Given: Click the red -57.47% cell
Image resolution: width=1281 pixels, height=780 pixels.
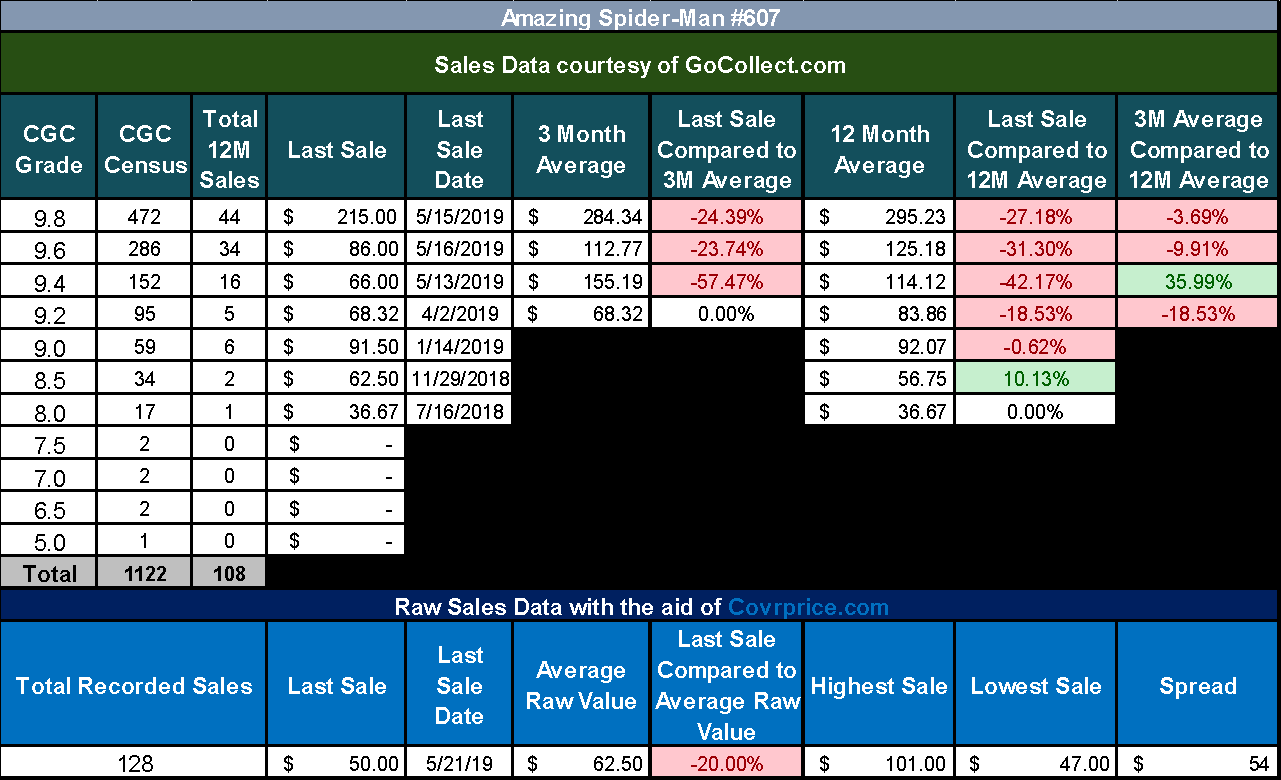Looking at the screenshot, I should point(726,281).
